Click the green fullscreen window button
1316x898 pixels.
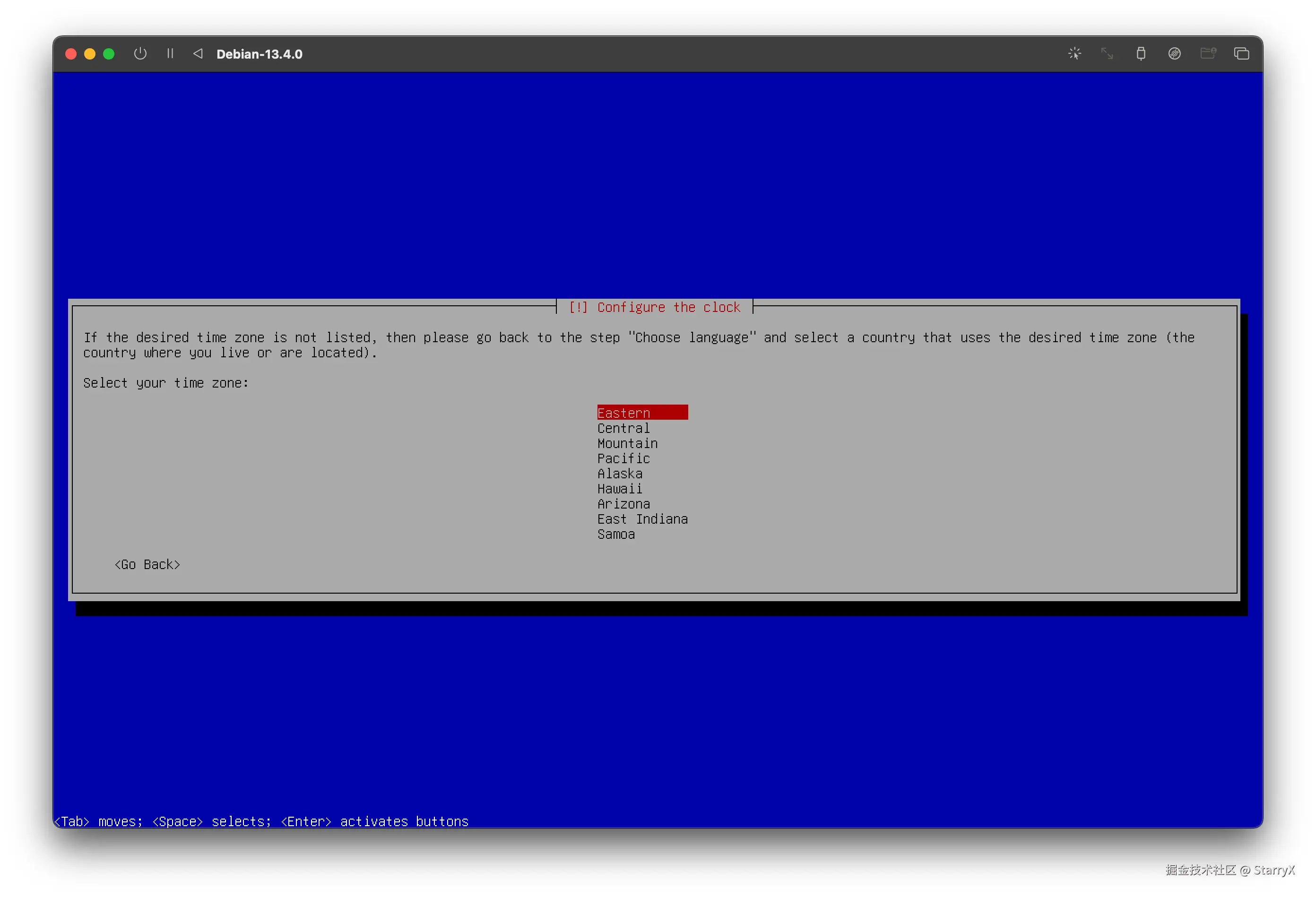pyautogui.click(x=109, y=54)
